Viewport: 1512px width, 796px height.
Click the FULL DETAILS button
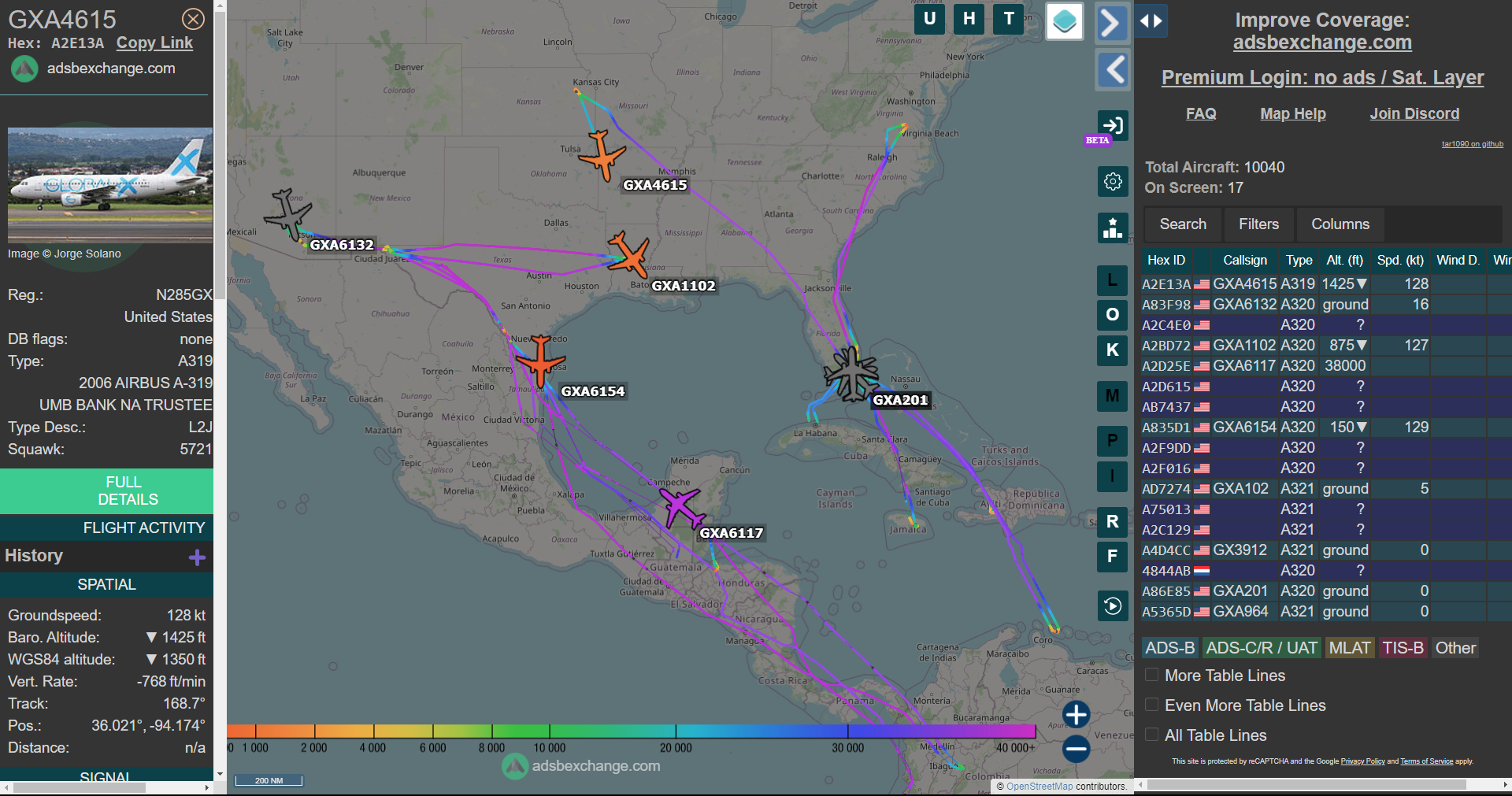107,491
